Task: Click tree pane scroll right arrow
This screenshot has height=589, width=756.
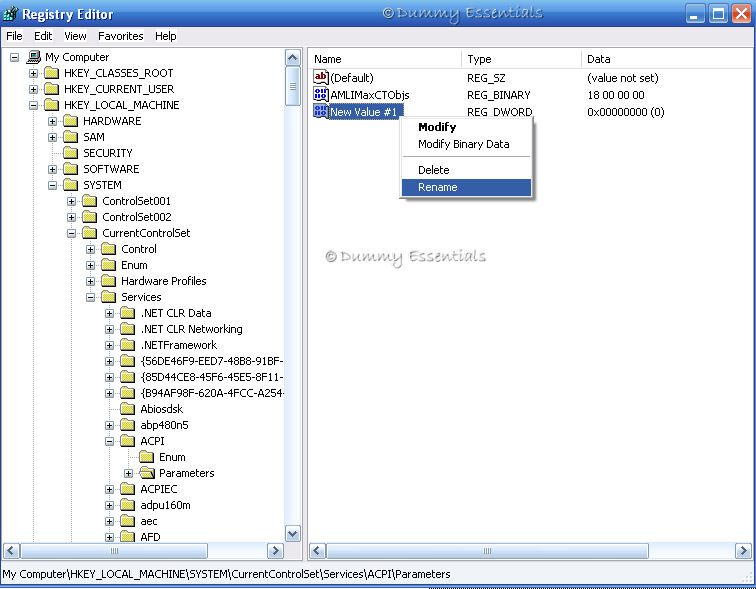Action: [275, 551]
